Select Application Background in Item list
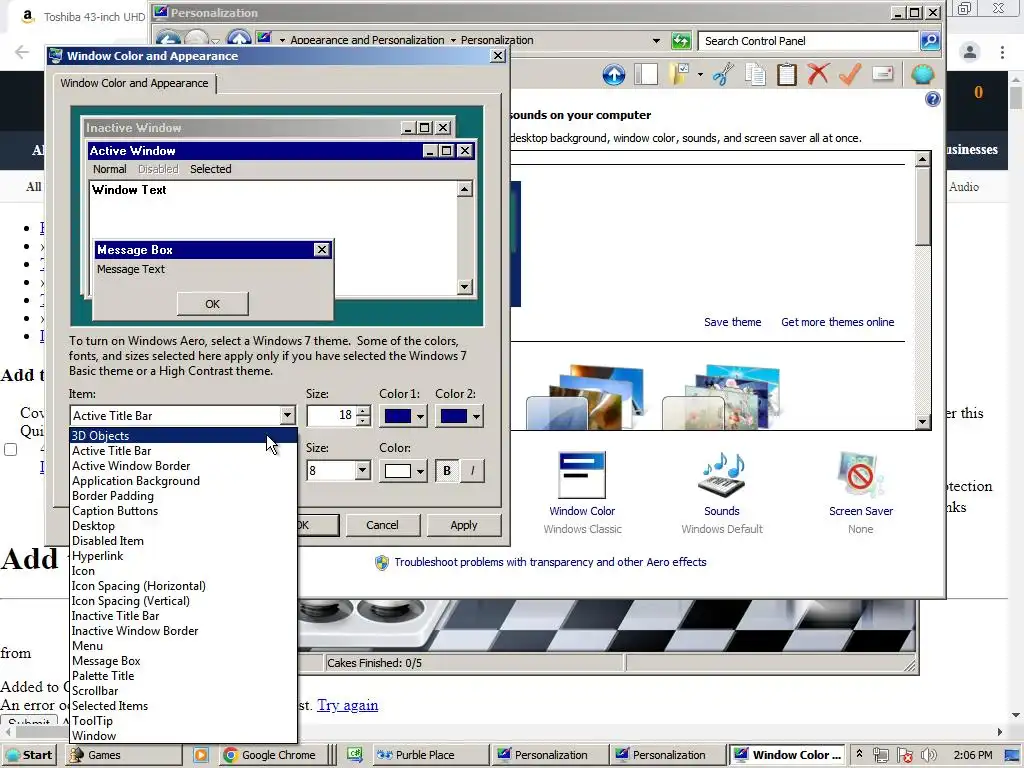 184,481
